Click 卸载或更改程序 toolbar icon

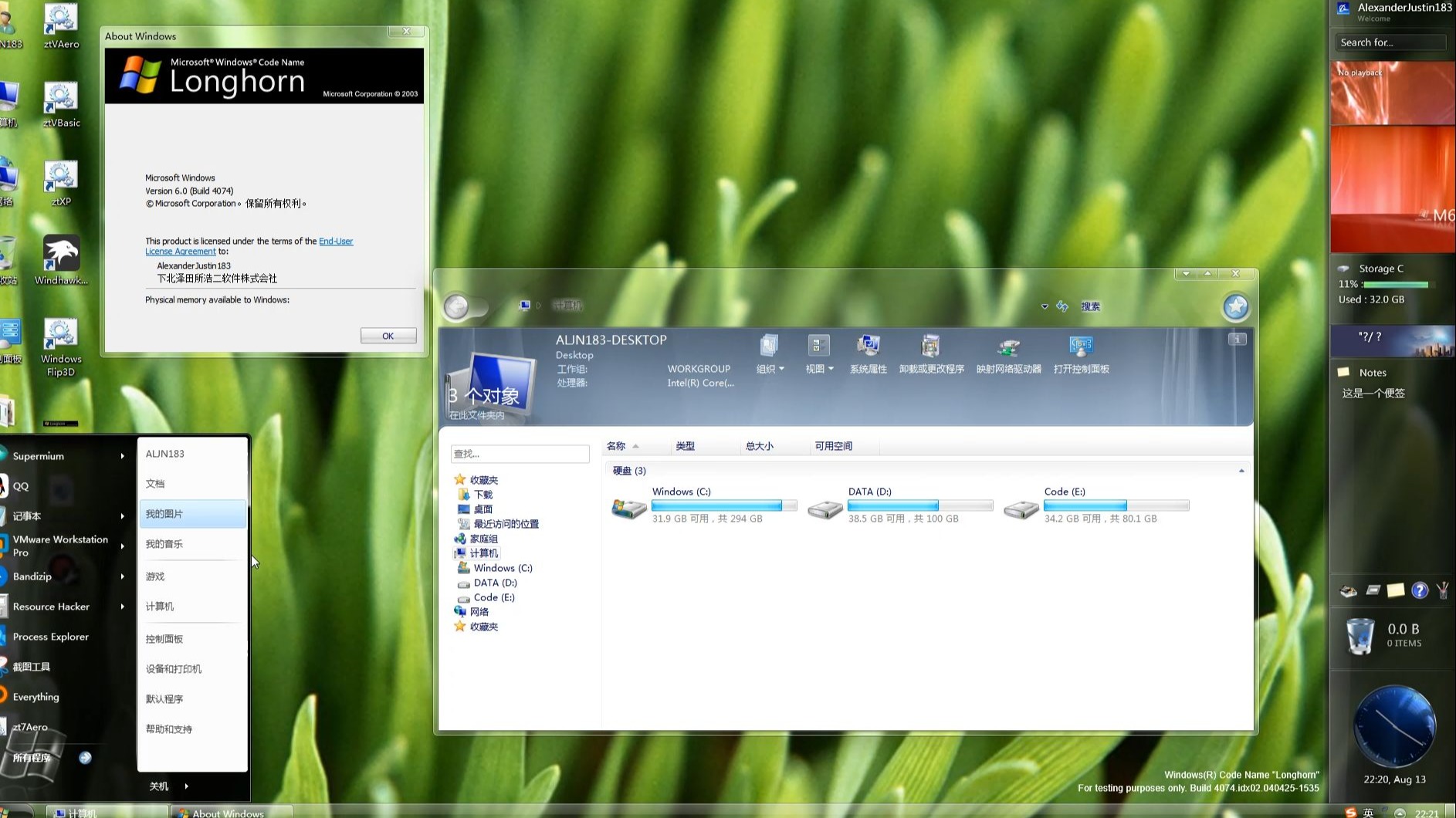tap(931, 355)
